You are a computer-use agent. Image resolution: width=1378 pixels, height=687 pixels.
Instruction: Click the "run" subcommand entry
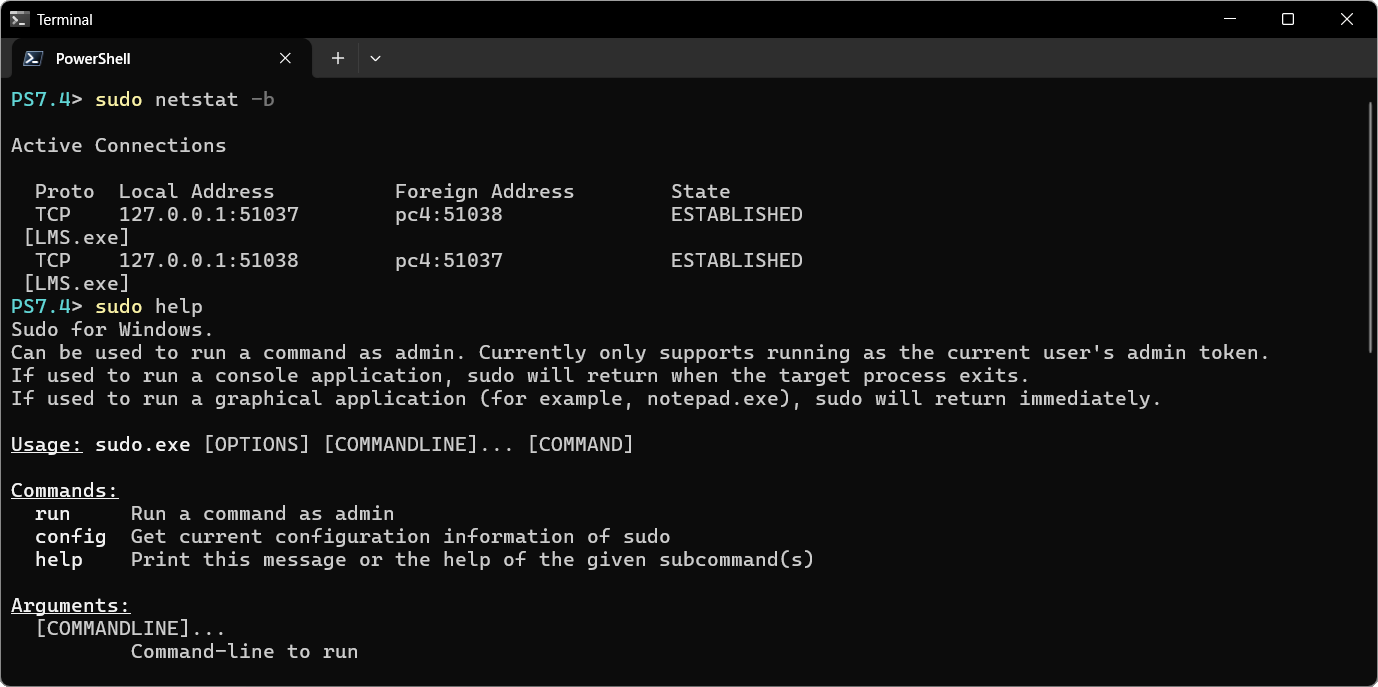[52, 513]
